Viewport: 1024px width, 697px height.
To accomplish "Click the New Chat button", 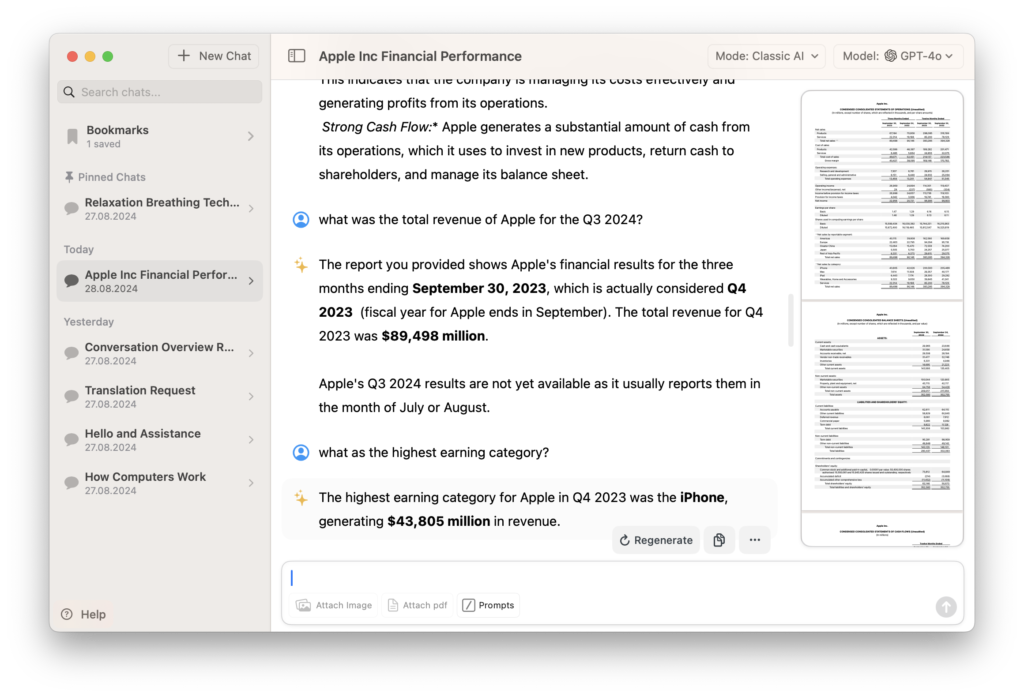I will pyautogui.click(x=214, y=56).
